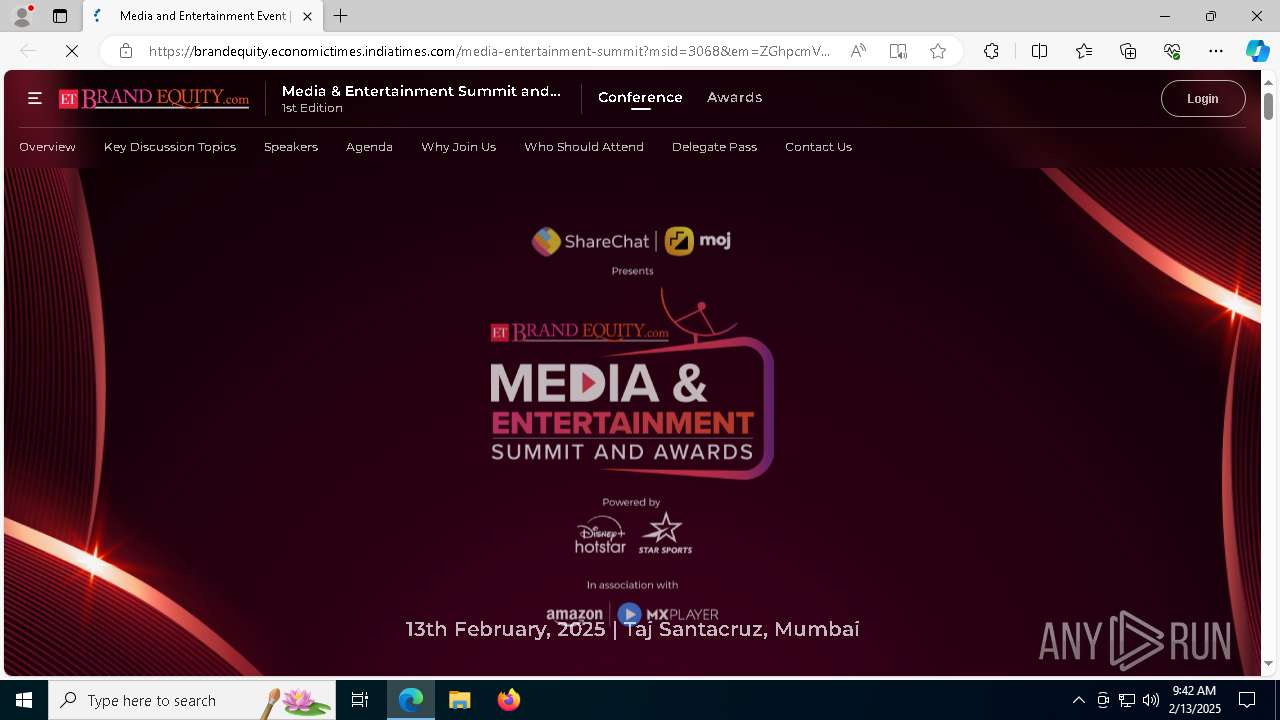The width and height of the screenshot is (1280, 720).
Task: Activate Read aloud icon
Action: tap(858, 51)
